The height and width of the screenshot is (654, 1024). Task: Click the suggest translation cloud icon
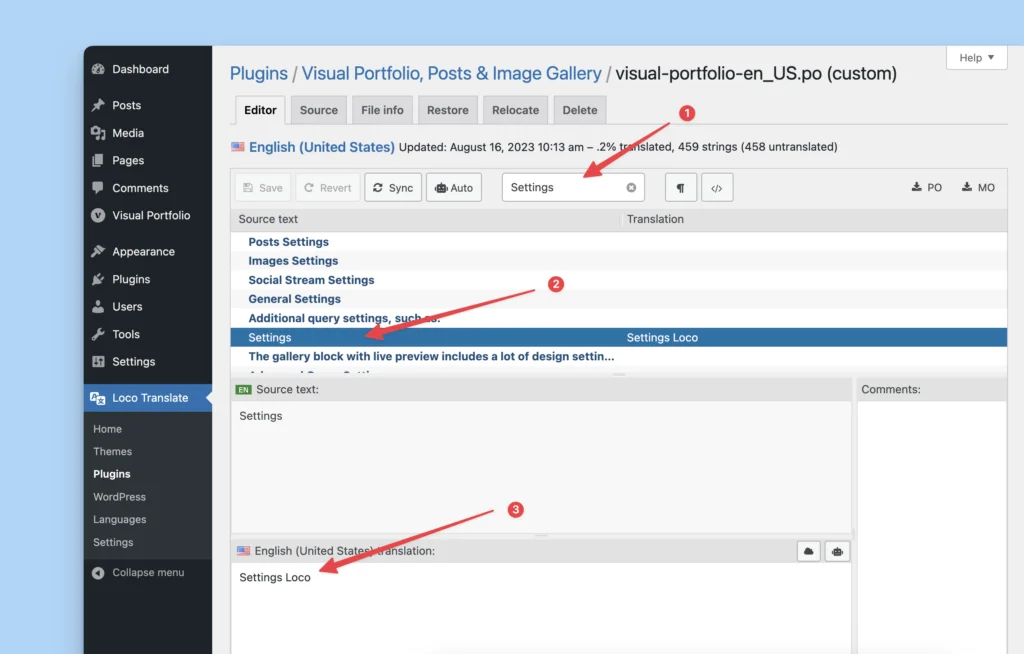[808, 551]
